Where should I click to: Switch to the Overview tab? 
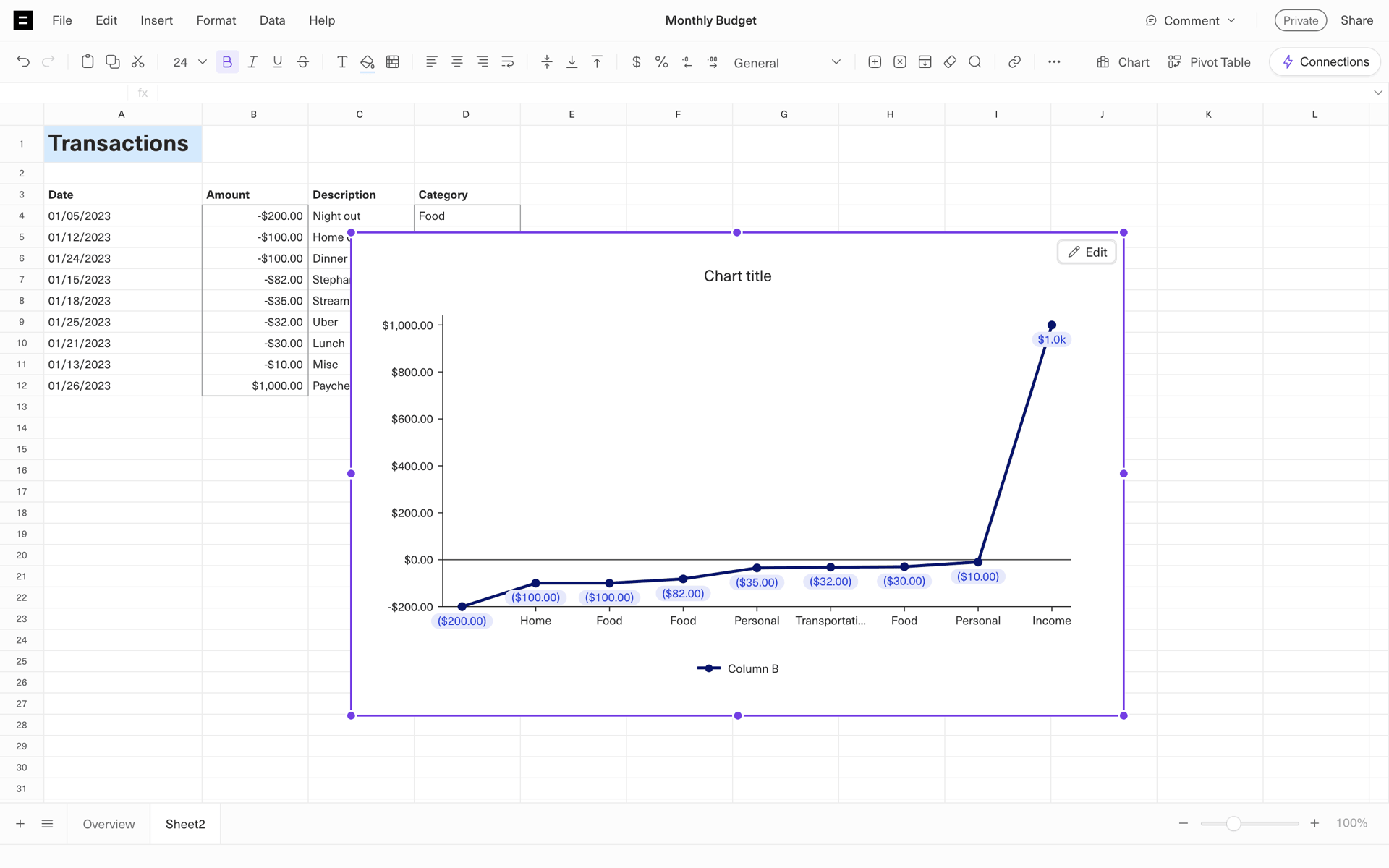(109, 824)
